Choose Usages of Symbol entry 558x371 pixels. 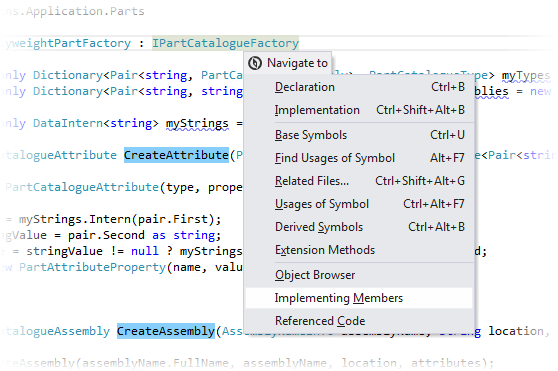359,204
